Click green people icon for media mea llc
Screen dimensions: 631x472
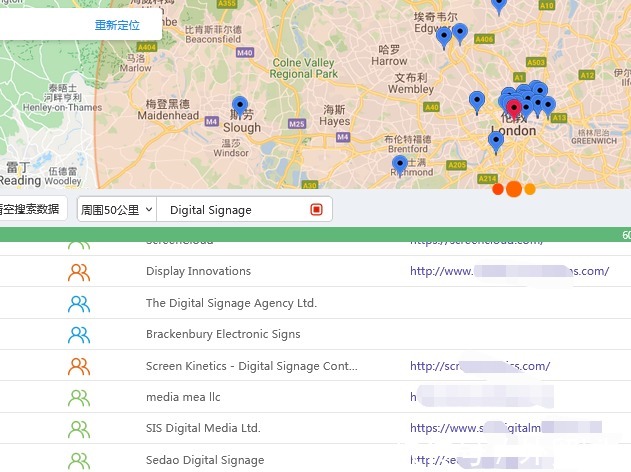point(79,398)
